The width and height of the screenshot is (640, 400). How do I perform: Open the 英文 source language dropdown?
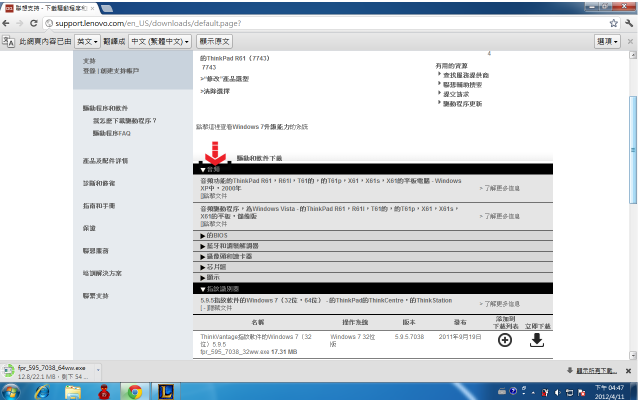point(87,41)
